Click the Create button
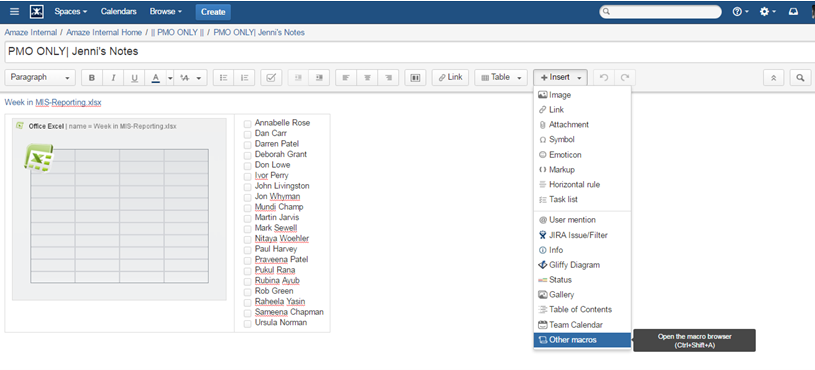Screen dimensions: 815x370 point(213,11)
